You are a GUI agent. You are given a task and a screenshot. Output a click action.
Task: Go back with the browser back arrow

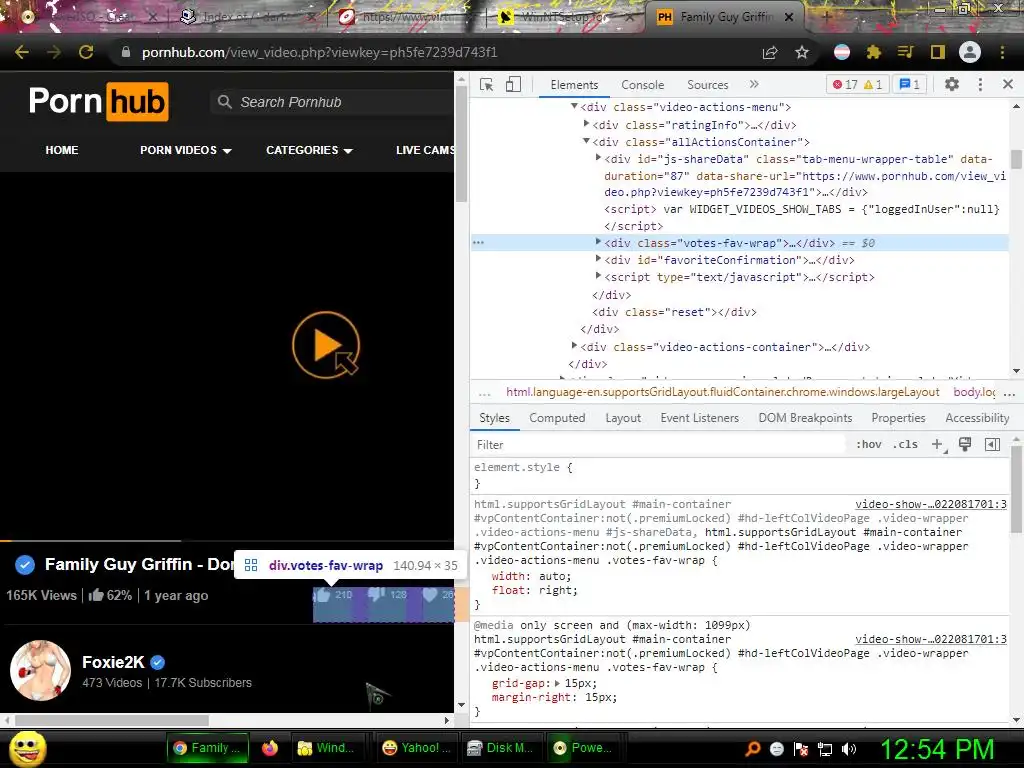[x=21, y=52]
